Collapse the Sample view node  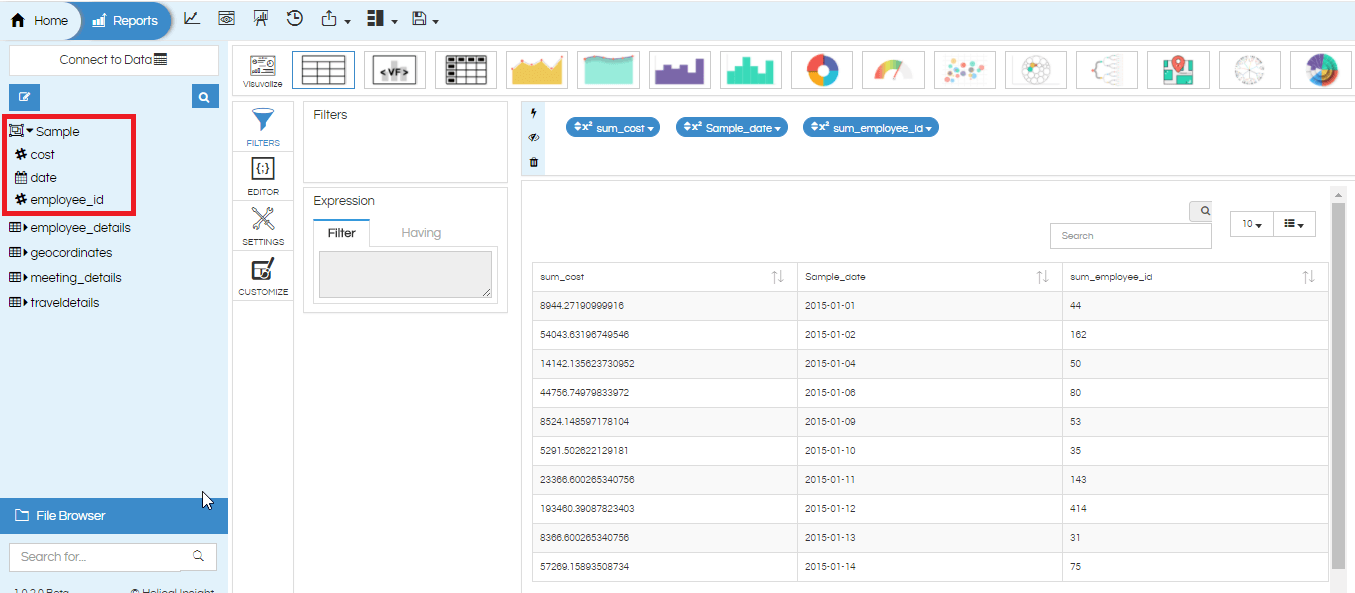pyautogui.click(x=30, y=131)
